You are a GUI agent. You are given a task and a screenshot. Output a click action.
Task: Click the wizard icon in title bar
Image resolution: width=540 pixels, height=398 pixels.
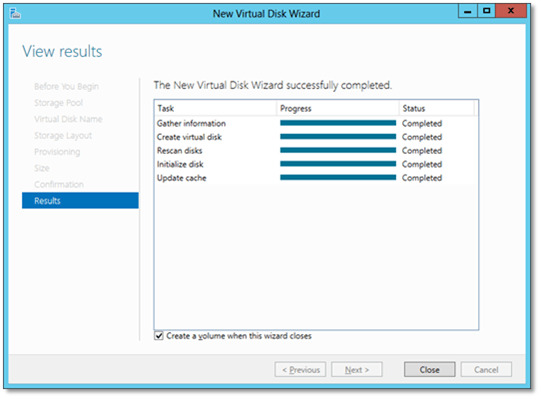point(15,13)
